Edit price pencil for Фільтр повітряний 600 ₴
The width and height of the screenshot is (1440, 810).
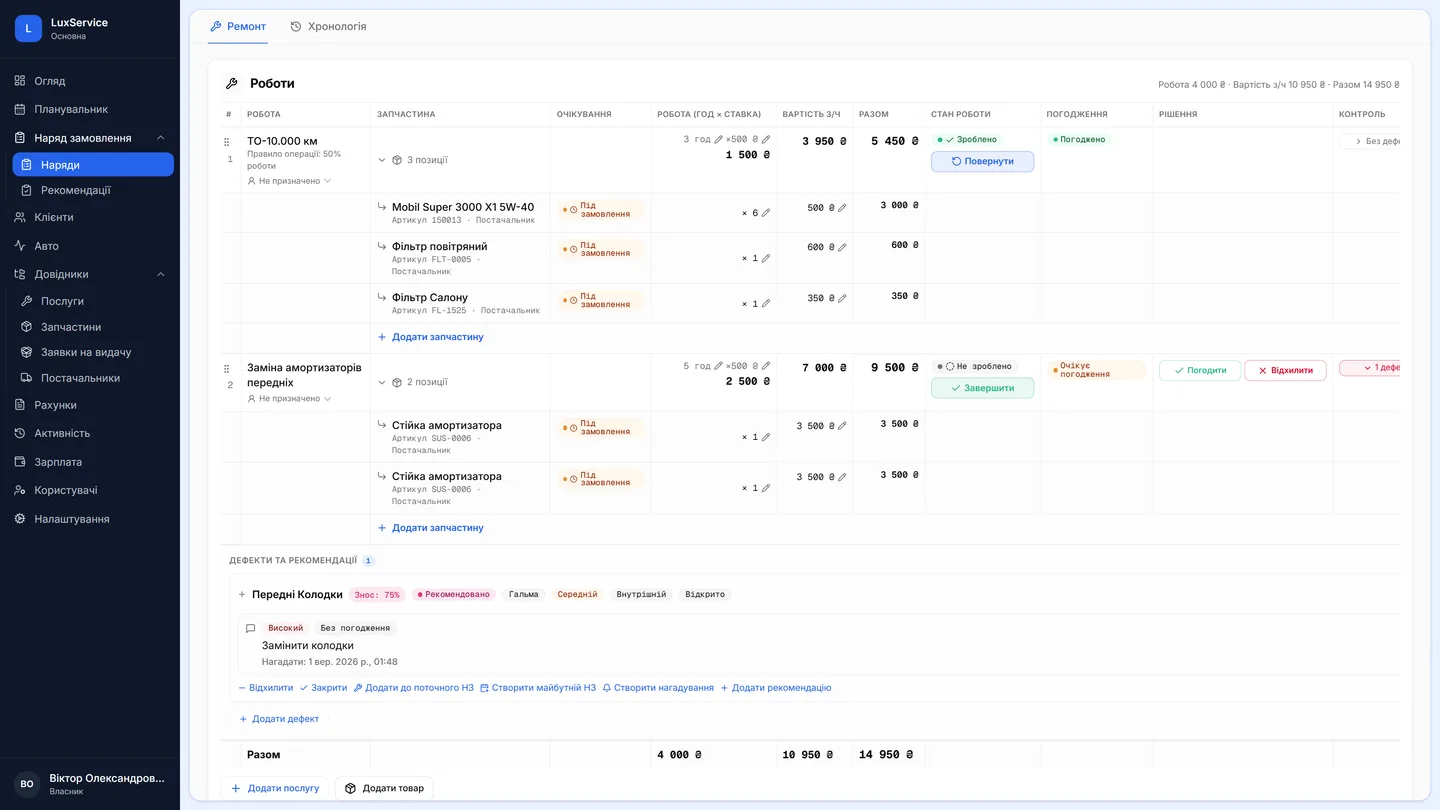click(842, 247)
